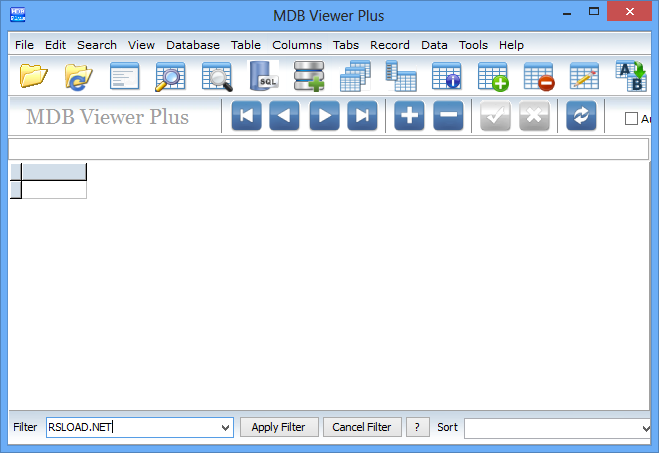Click the MDB Plus app icon in title bar
This screenshot has width=659, height=453.
(18, 14)
